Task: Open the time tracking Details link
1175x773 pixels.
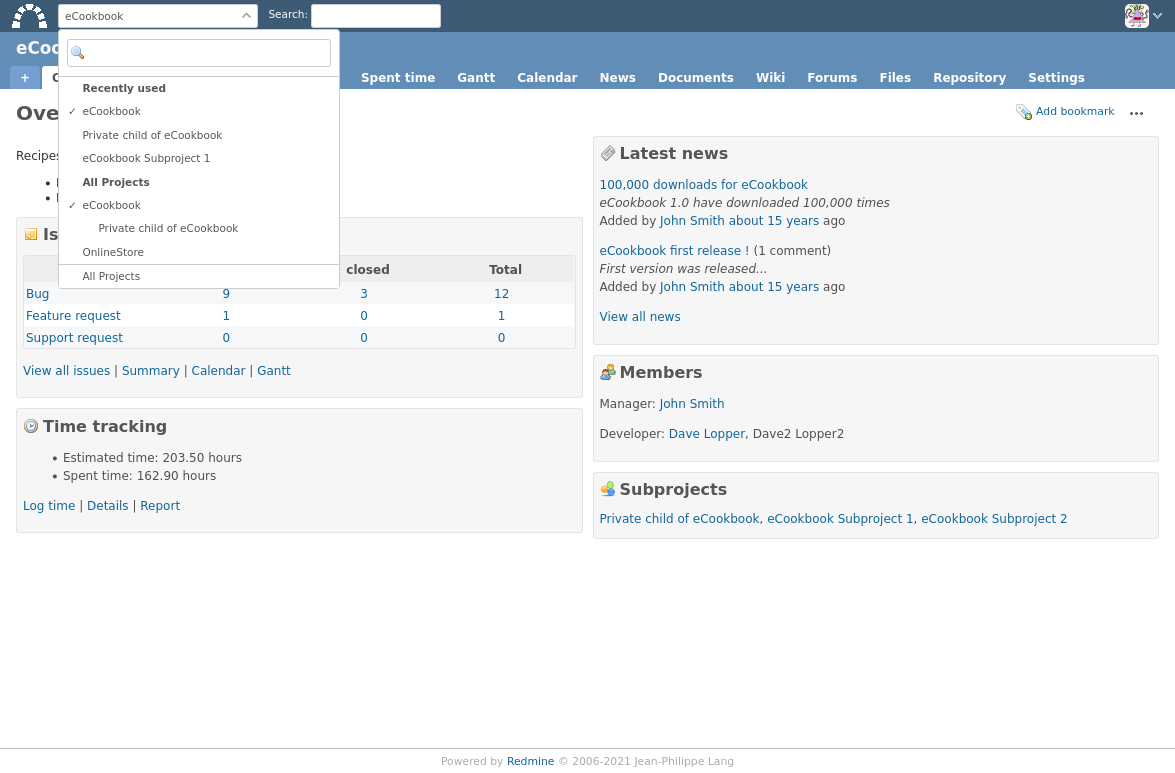Action: pos(108,506)
